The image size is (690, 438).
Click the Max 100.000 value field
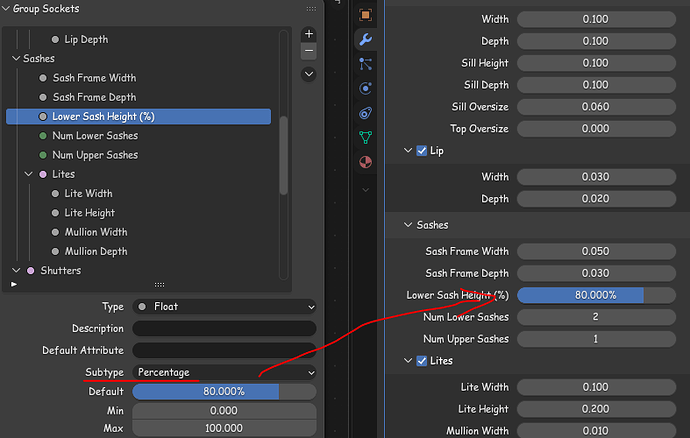point(224,428)
